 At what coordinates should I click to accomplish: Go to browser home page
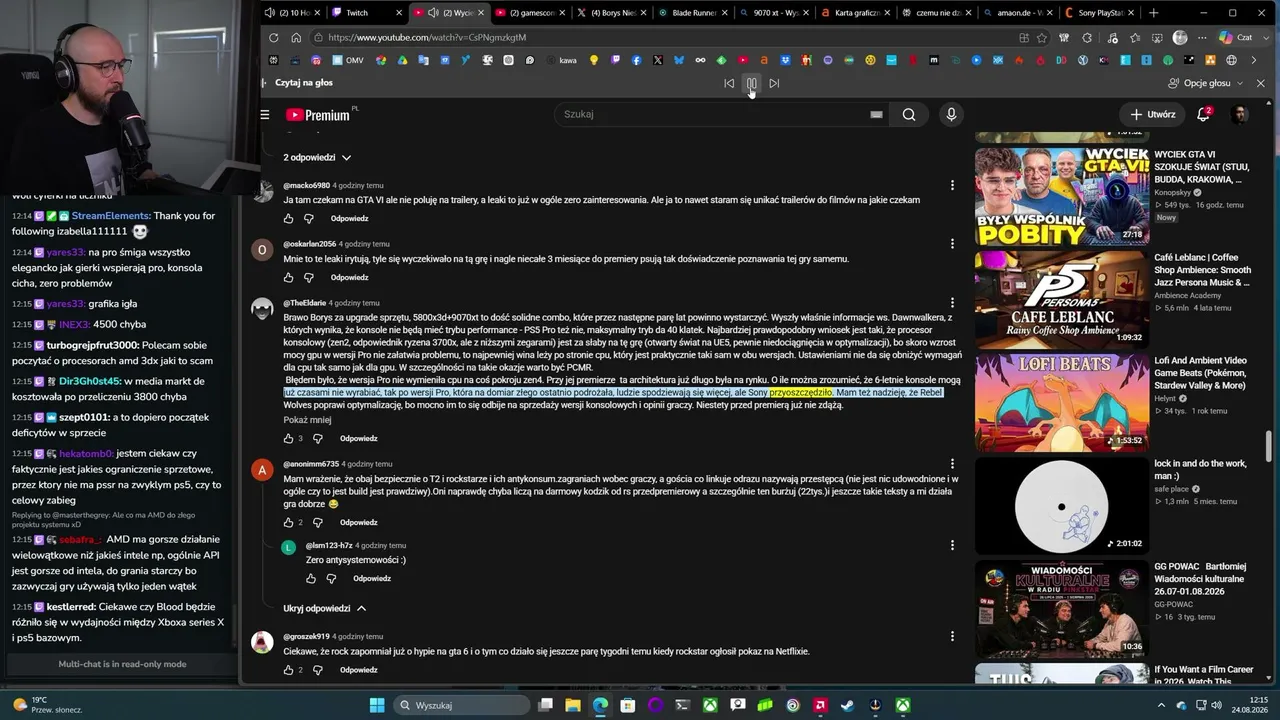[296, 38]
